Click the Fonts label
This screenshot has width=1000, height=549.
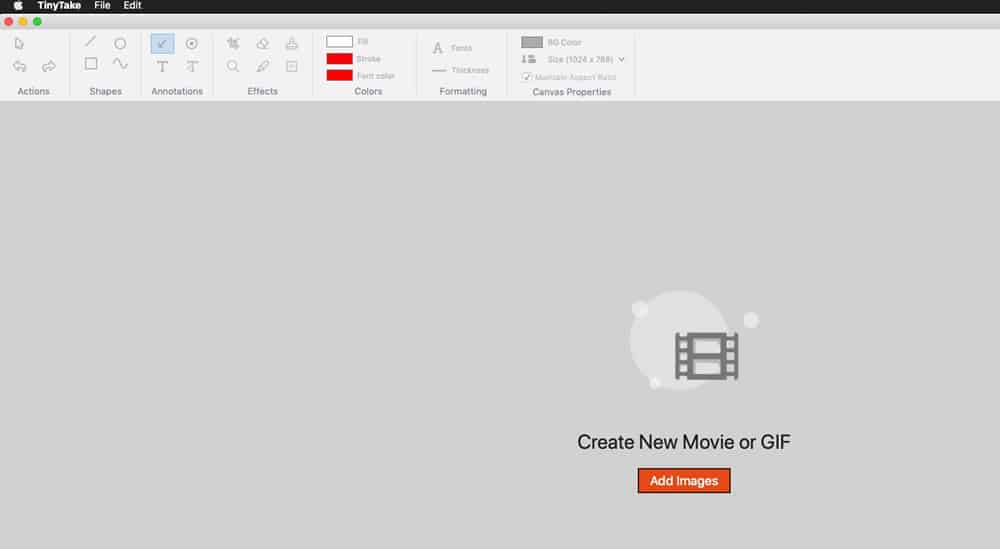(x=462, y=48)
